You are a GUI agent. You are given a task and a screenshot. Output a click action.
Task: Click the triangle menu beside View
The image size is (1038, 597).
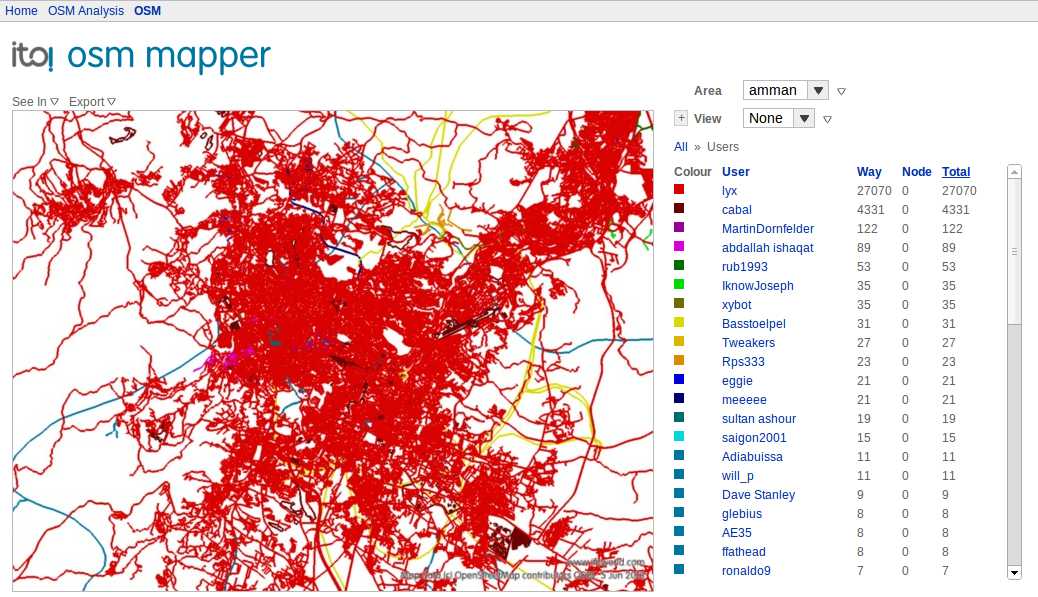click(x=827, y=119)
